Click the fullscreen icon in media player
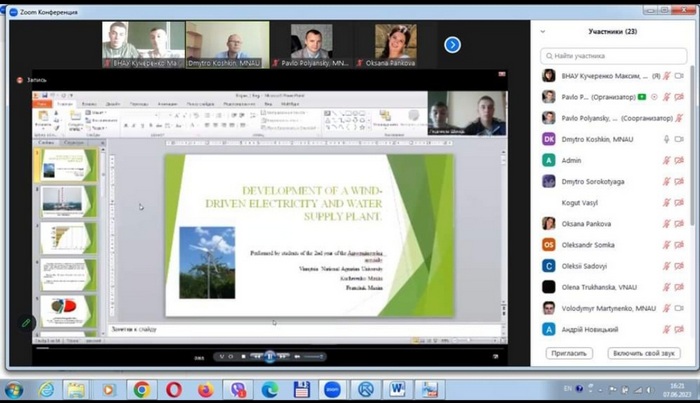700x403 pixels. point(495,357)
